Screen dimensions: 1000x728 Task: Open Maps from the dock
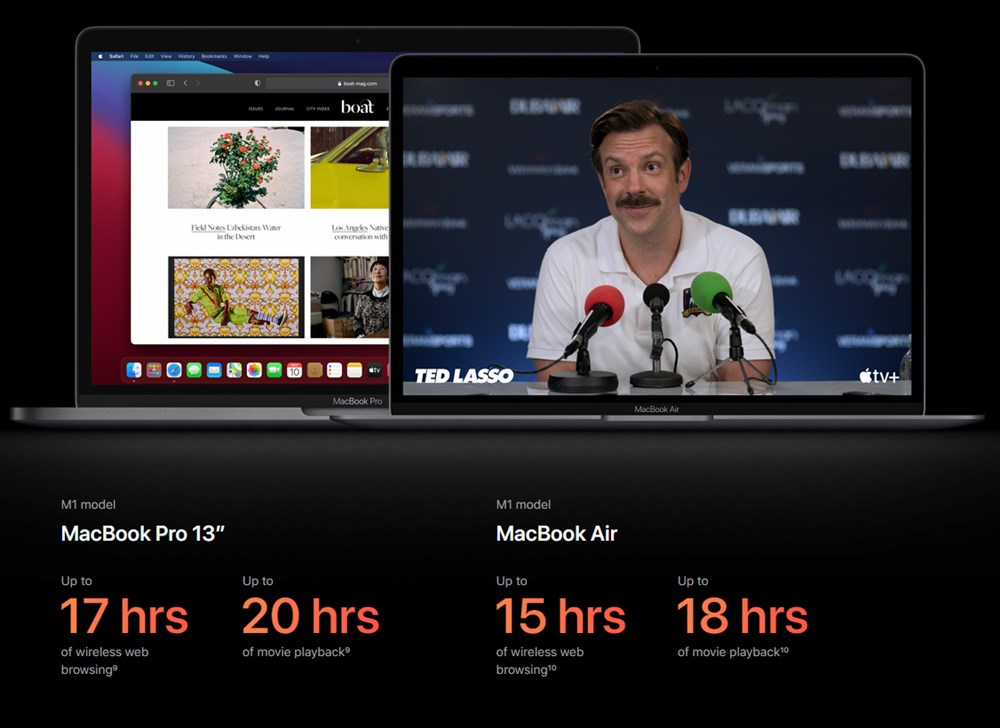point(234,370)
